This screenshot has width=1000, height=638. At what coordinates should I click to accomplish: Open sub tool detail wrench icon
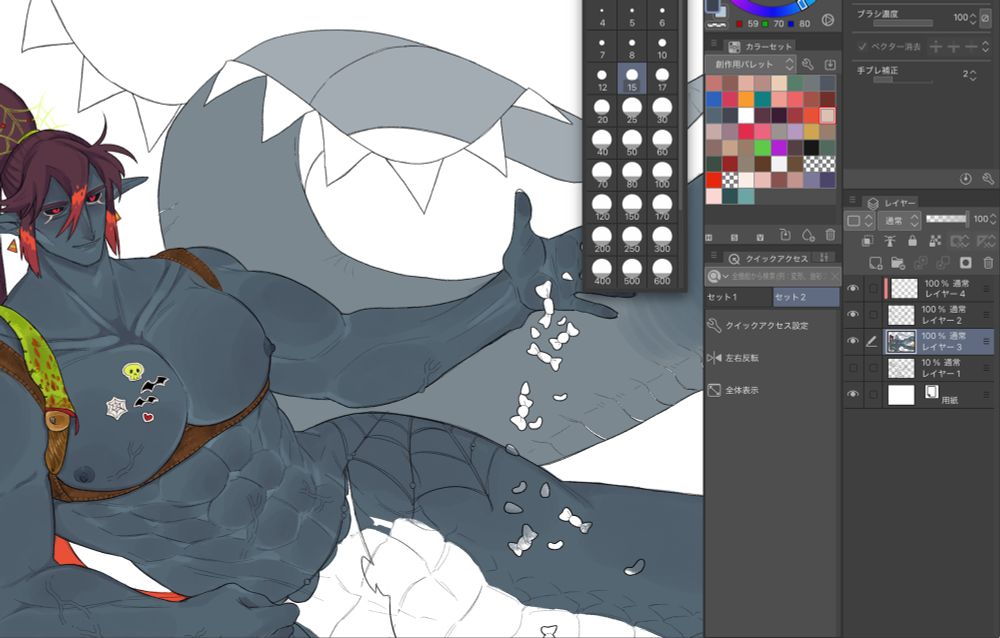coord(988,179)
